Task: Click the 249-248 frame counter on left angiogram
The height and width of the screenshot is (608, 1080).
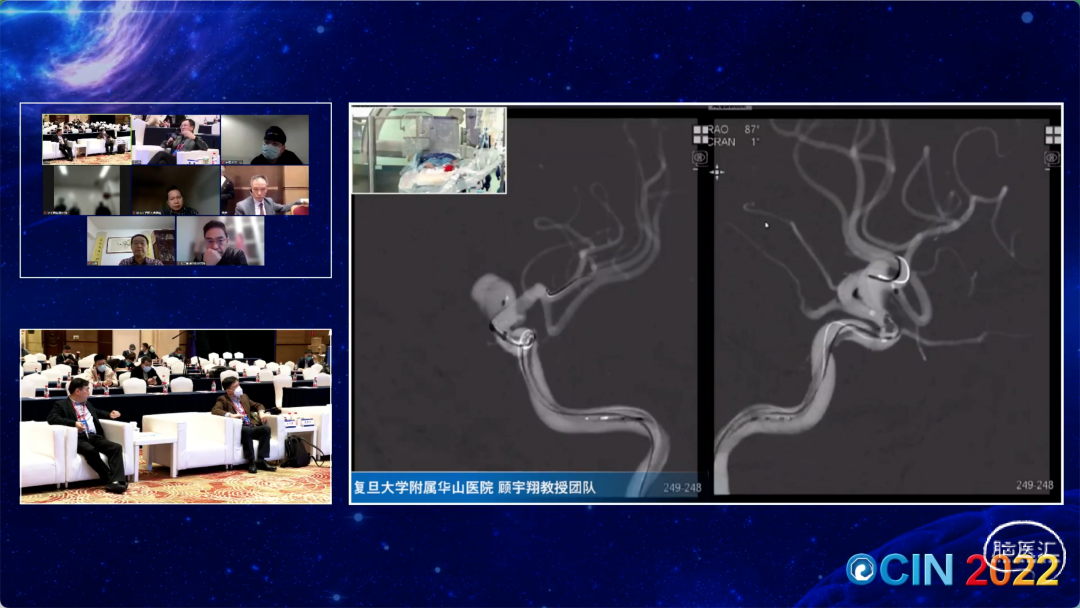Action: pos(682,488)
